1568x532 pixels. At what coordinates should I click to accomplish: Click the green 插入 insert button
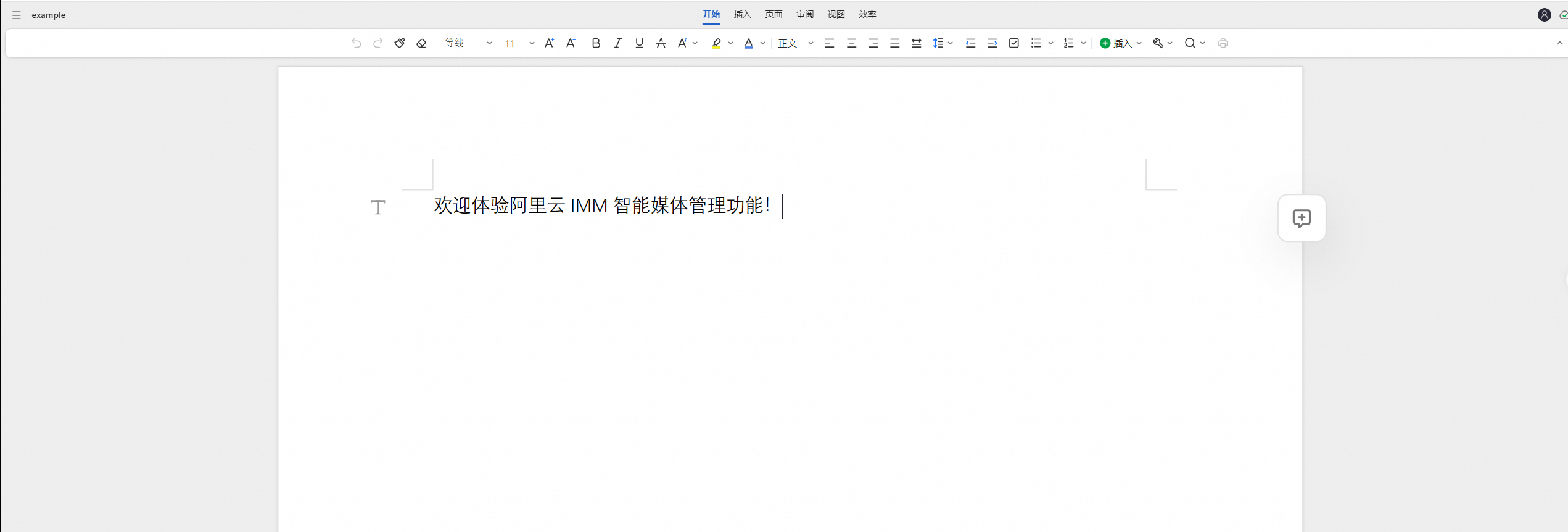[1115, 43]
